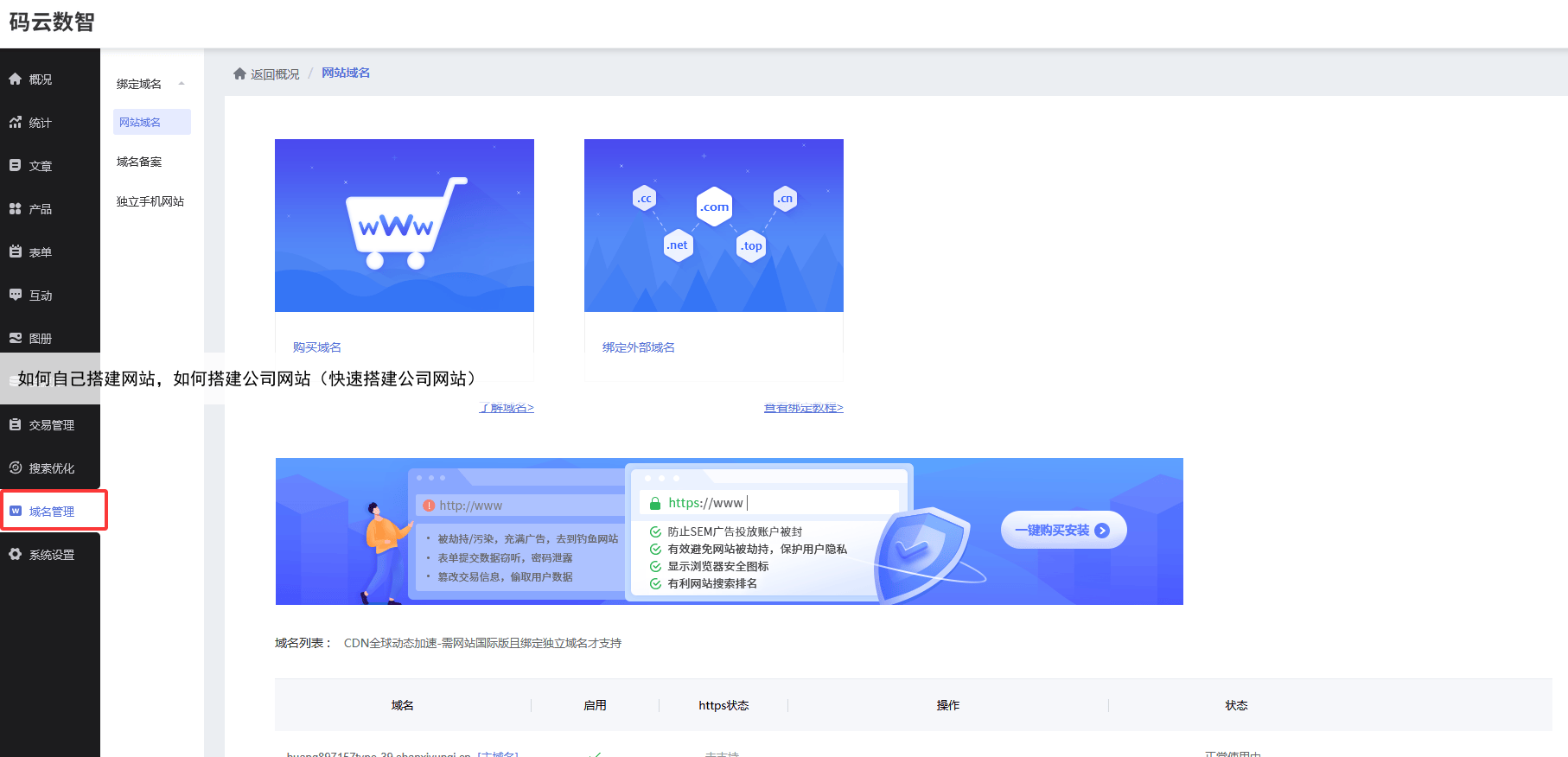
Task: Click the 互动 chat bubble icon
Action: (15, 295)
